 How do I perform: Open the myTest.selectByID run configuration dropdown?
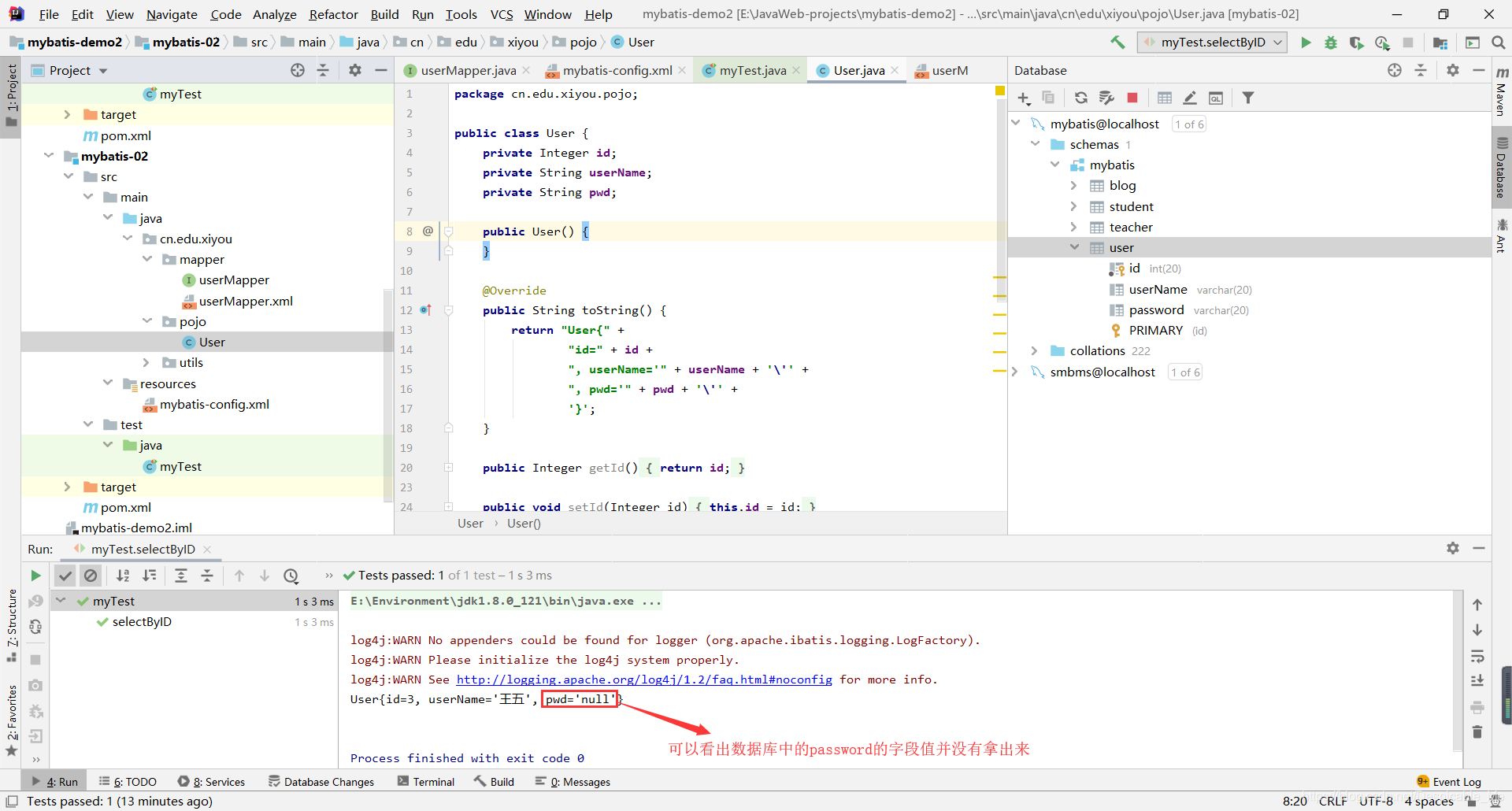[x=1212, y=43]
